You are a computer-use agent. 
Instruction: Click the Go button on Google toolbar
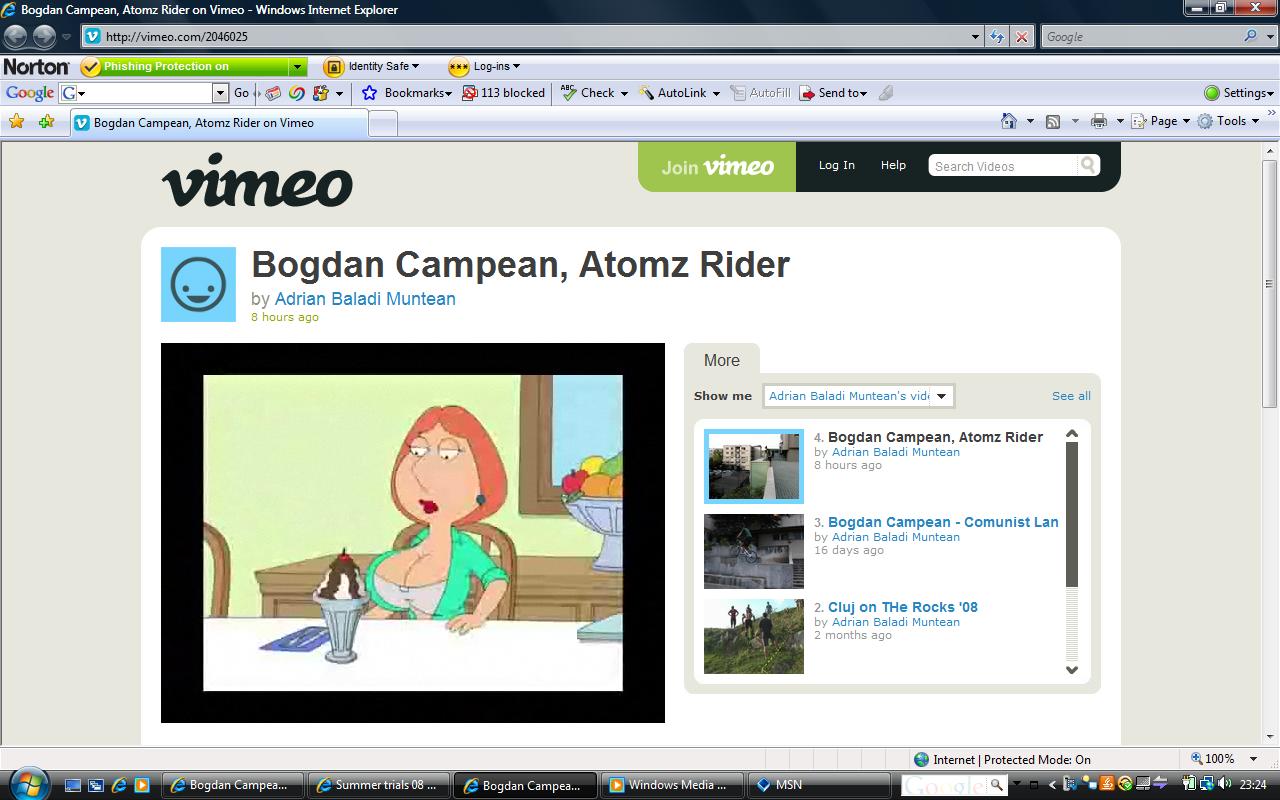tap(241, 93)
